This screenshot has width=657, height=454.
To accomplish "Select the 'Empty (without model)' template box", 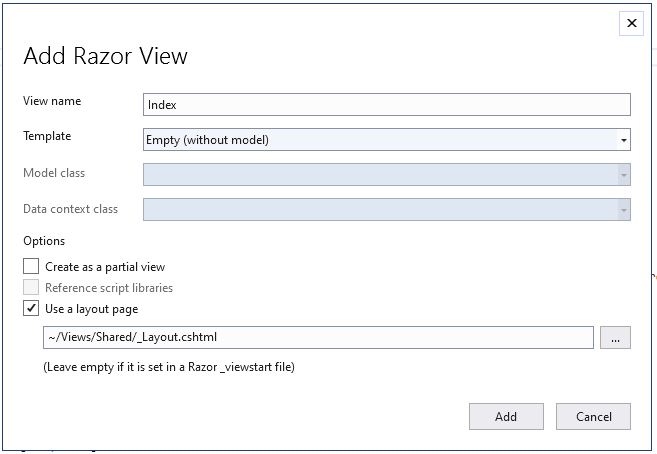I will tap(380, 140).
